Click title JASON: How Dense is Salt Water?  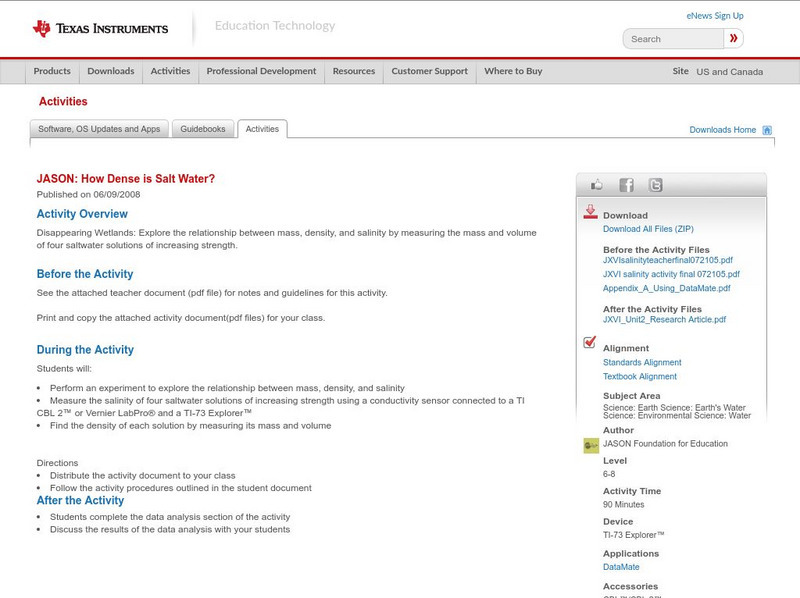pos(126,179)
